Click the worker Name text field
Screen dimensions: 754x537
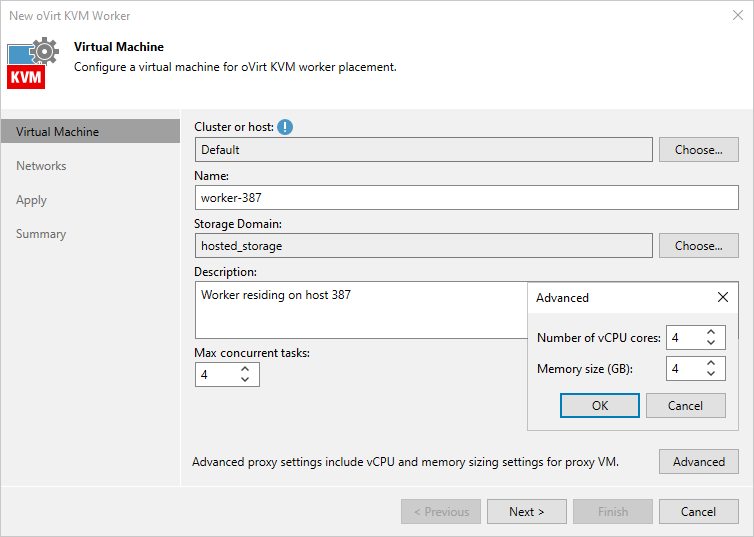[x=465, y=198]
